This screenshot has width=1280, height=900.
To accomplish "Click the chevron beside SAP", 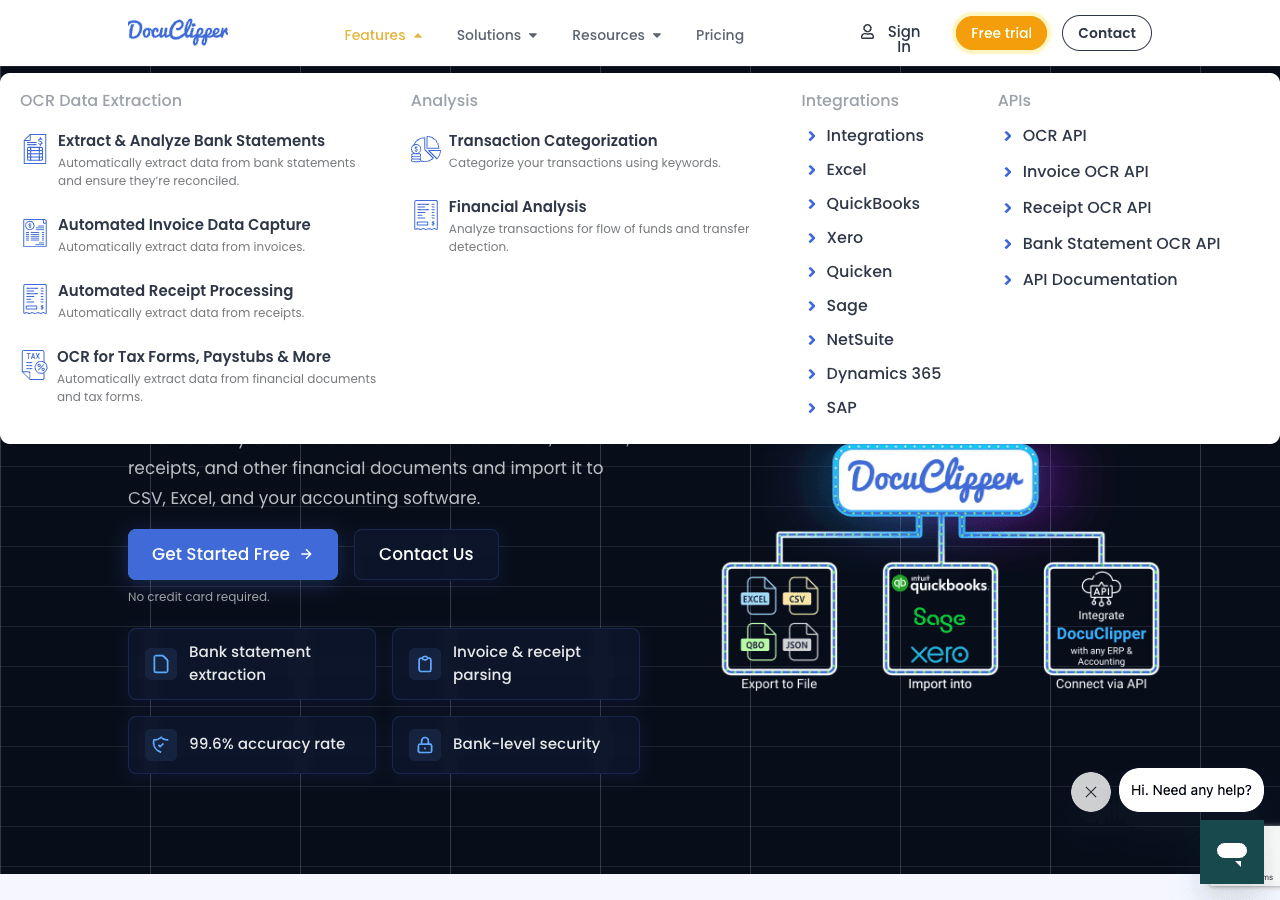I will (811, 408).
